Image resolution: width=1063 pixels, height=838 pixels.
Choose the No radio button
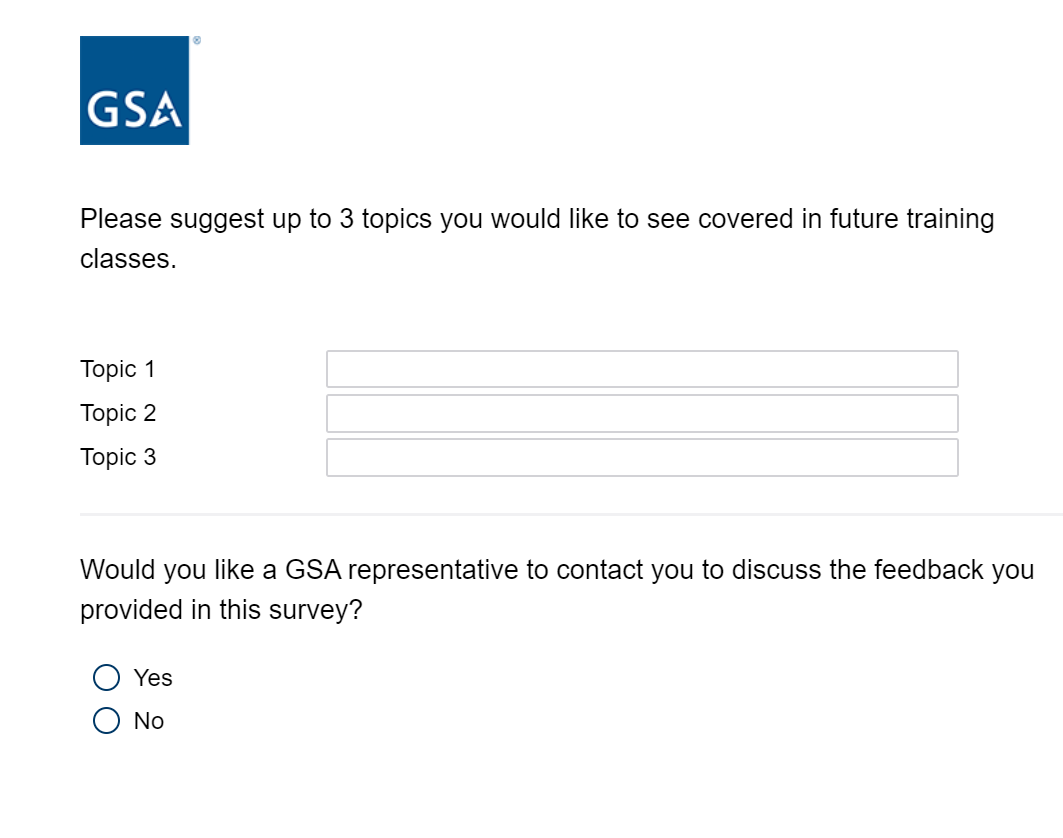point(106,721)
